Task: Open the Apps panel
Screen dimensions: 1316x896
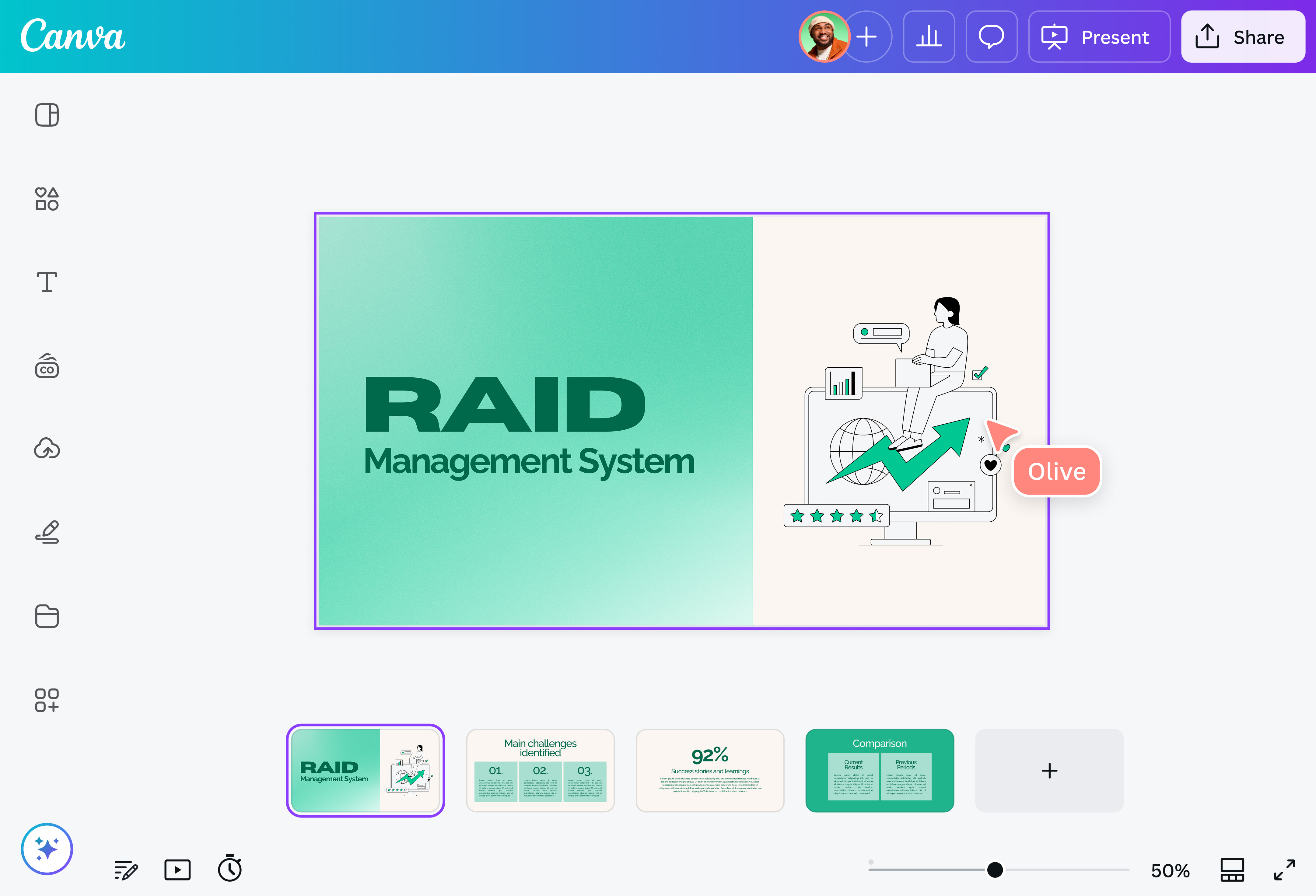Action: 47,700
